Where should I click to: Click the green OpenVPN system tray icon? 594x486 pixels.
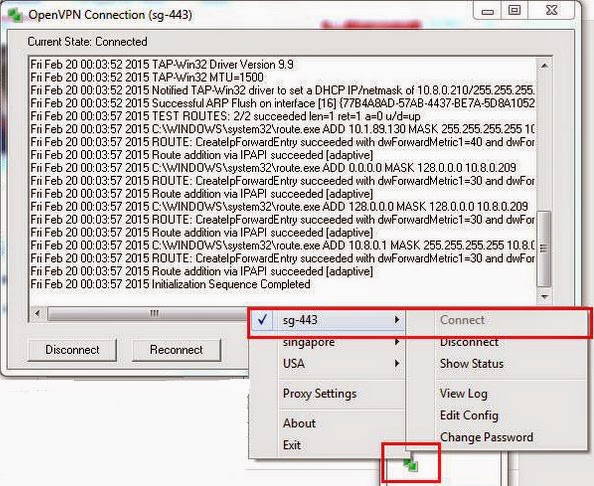pos(410,464)
